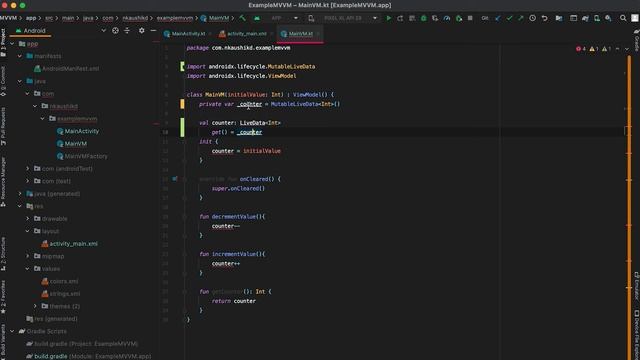Hide the Project panel with the minus icon
The height and width of the screenshot is (360, 640).
153,31
